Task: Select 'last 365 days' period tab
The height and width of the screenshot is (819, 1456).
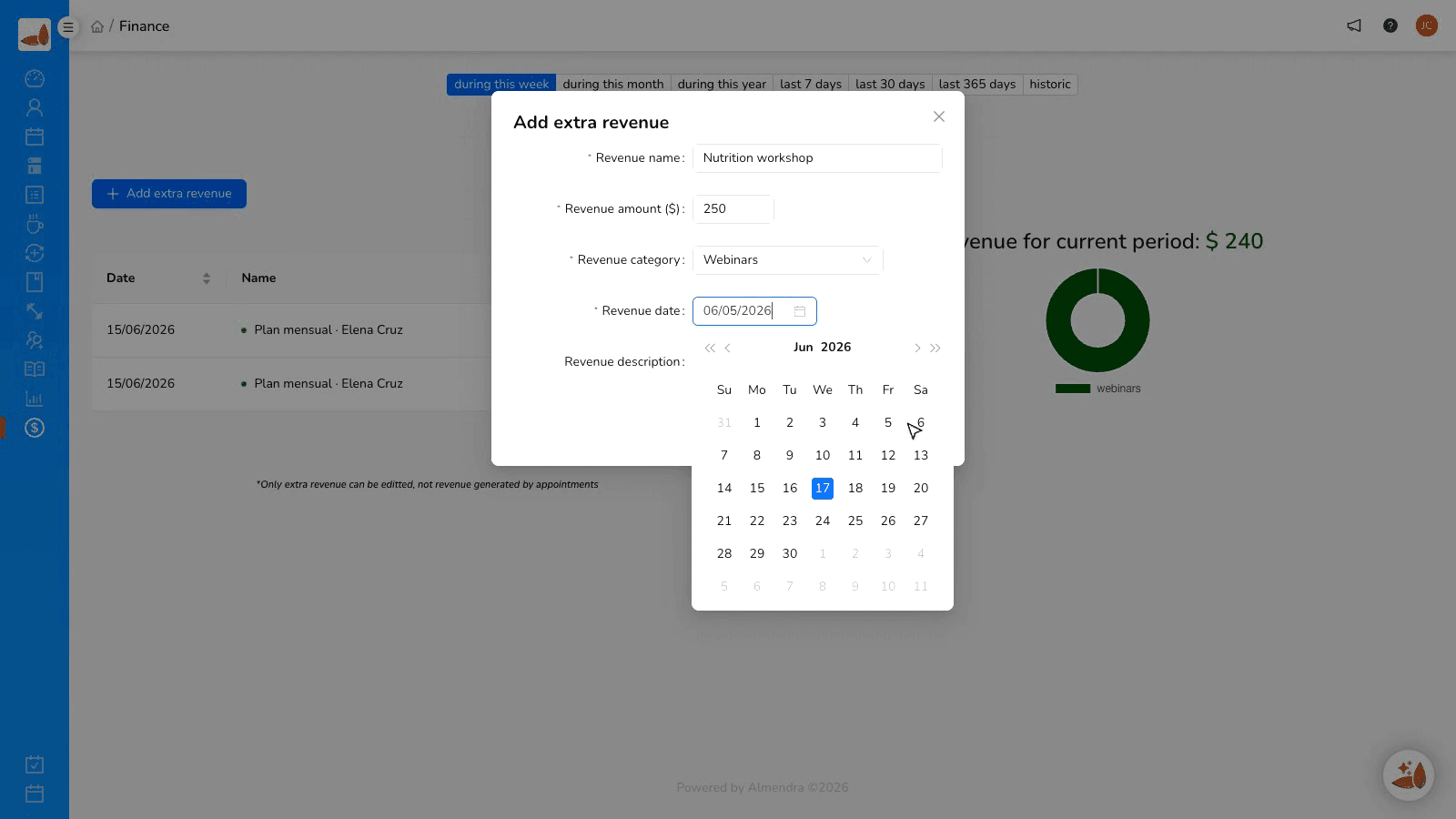Action: 977,85
